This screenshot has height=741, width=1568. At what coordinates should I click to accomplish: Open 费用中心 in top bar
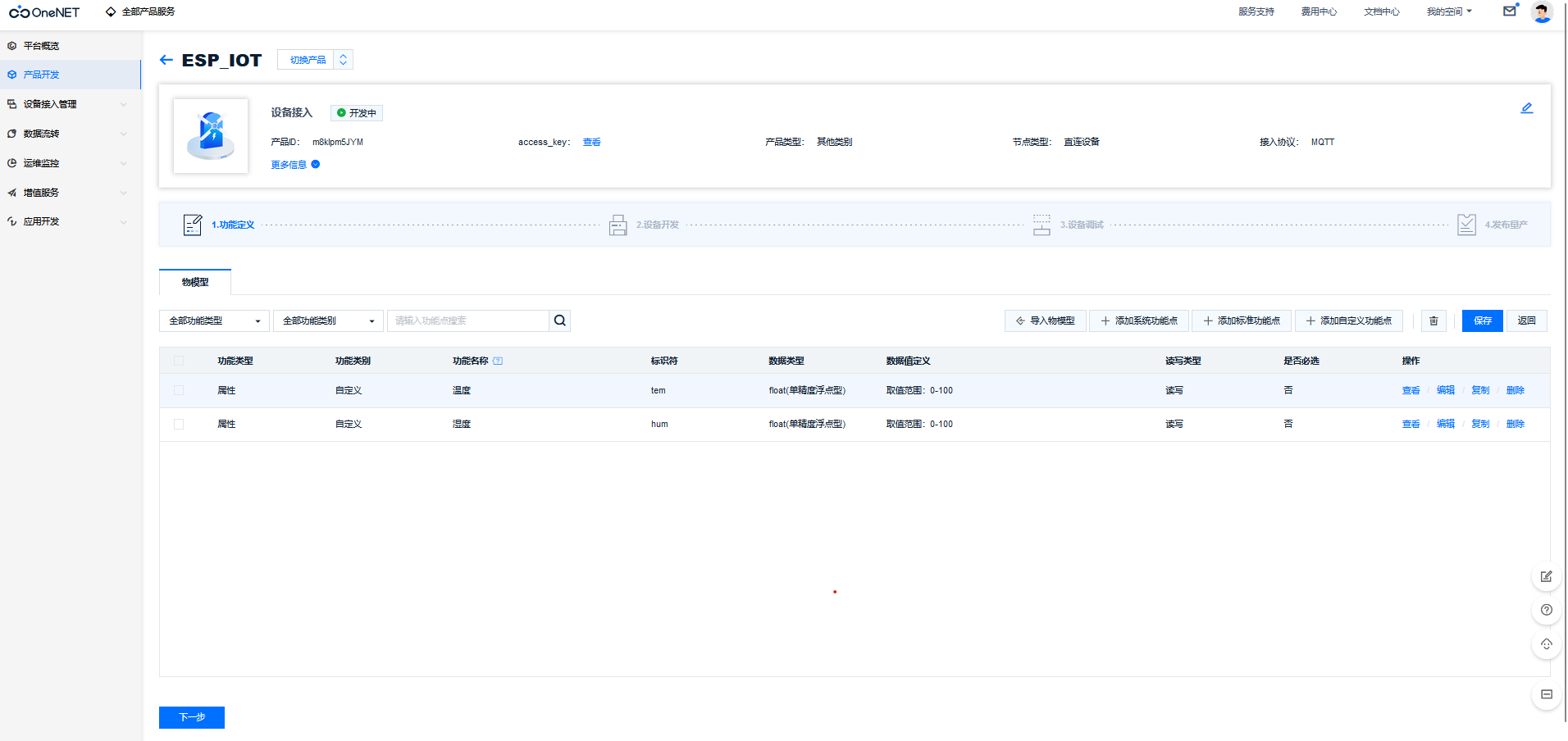click(x=1319, y=11)
